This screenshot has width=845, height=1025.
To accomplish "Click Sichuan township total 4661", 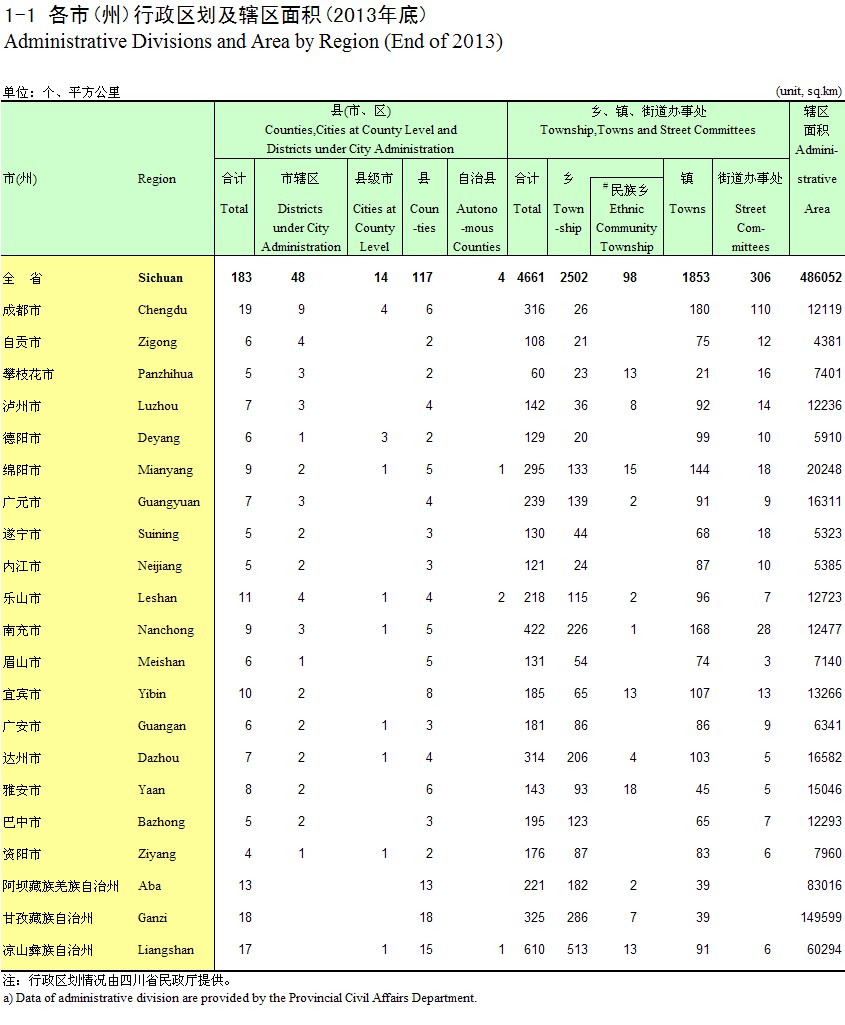I will pyautogui.click(x=530, y=278).
